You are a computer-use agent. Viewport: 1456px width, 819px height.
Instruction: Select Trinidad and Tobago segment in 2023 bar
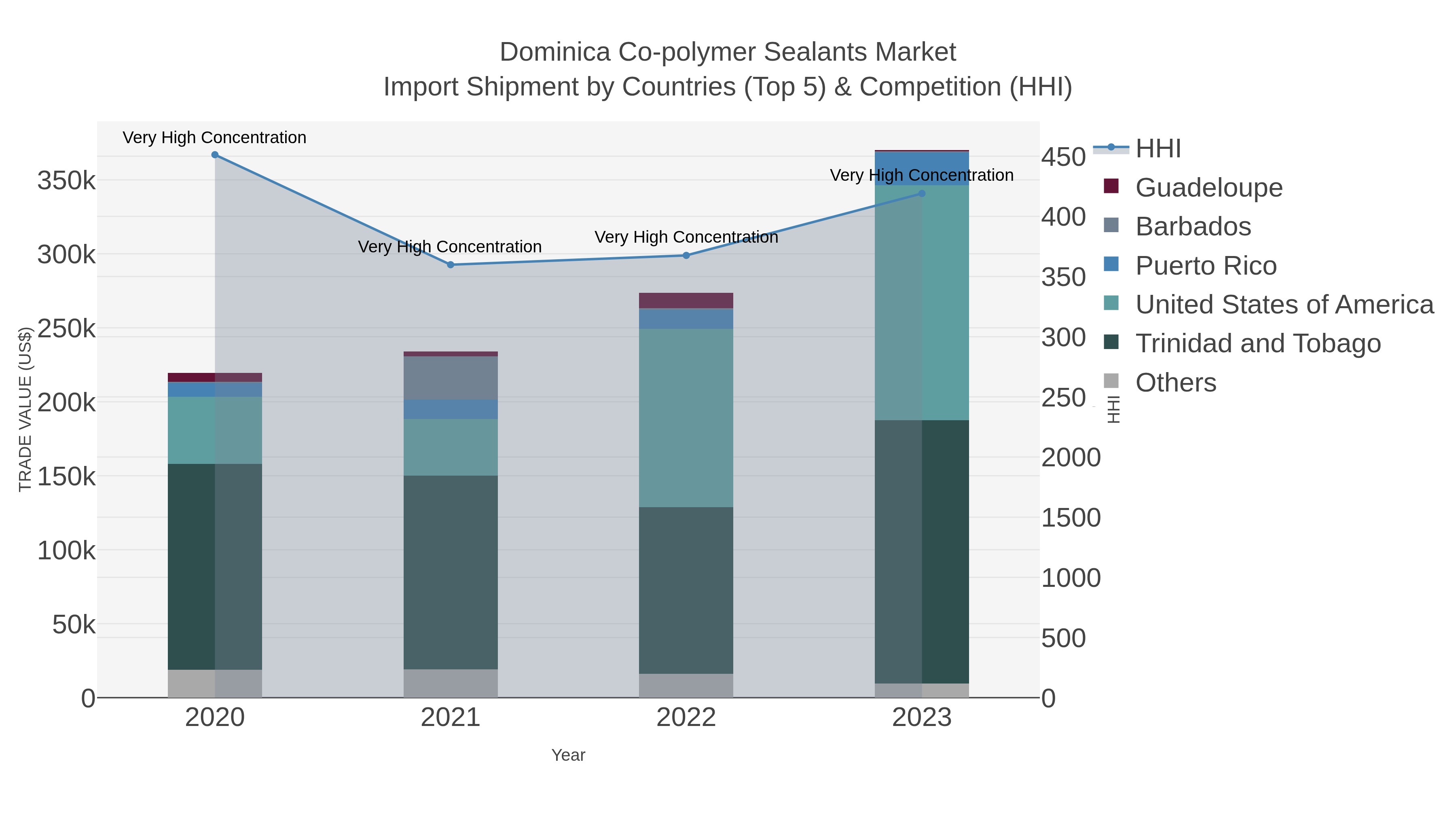tap(922, 552)
